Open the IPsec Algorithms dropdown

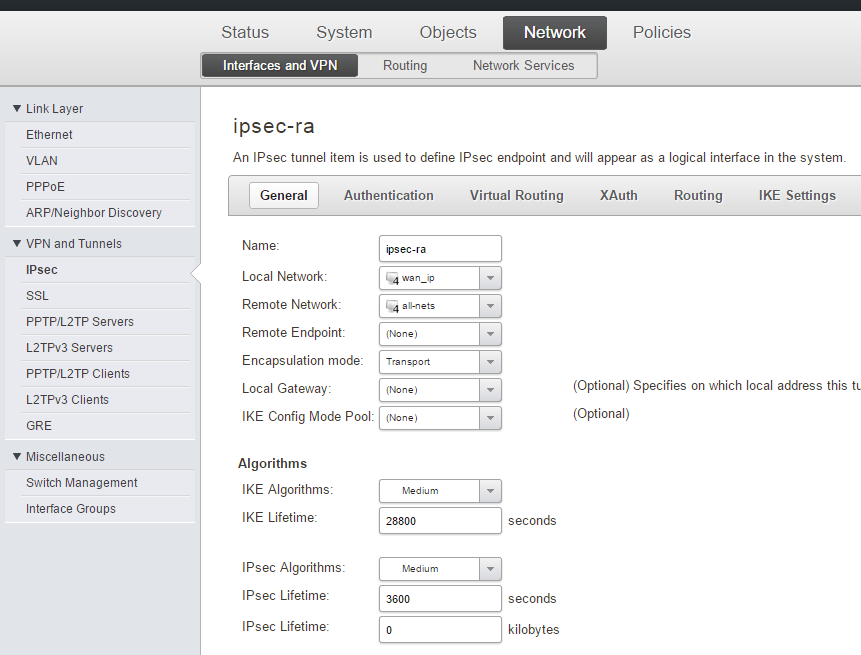[490, 569]
